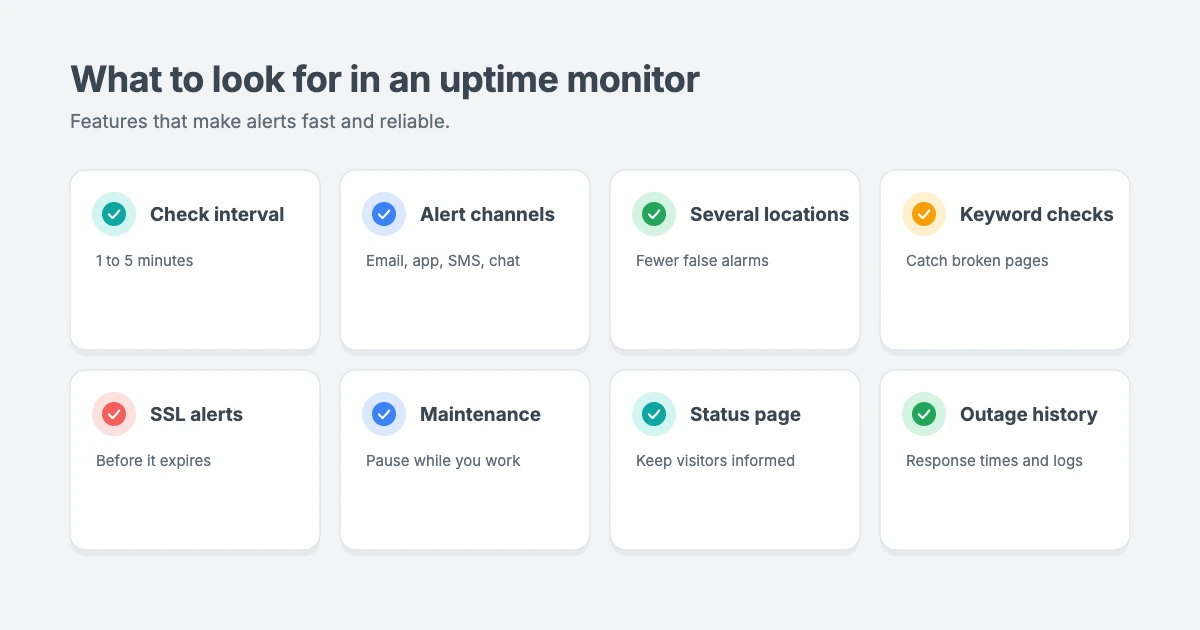Screen dimensions: 1200x630
Task: Click the 'Fewer false alarms' description
Action: pos(702,261)
